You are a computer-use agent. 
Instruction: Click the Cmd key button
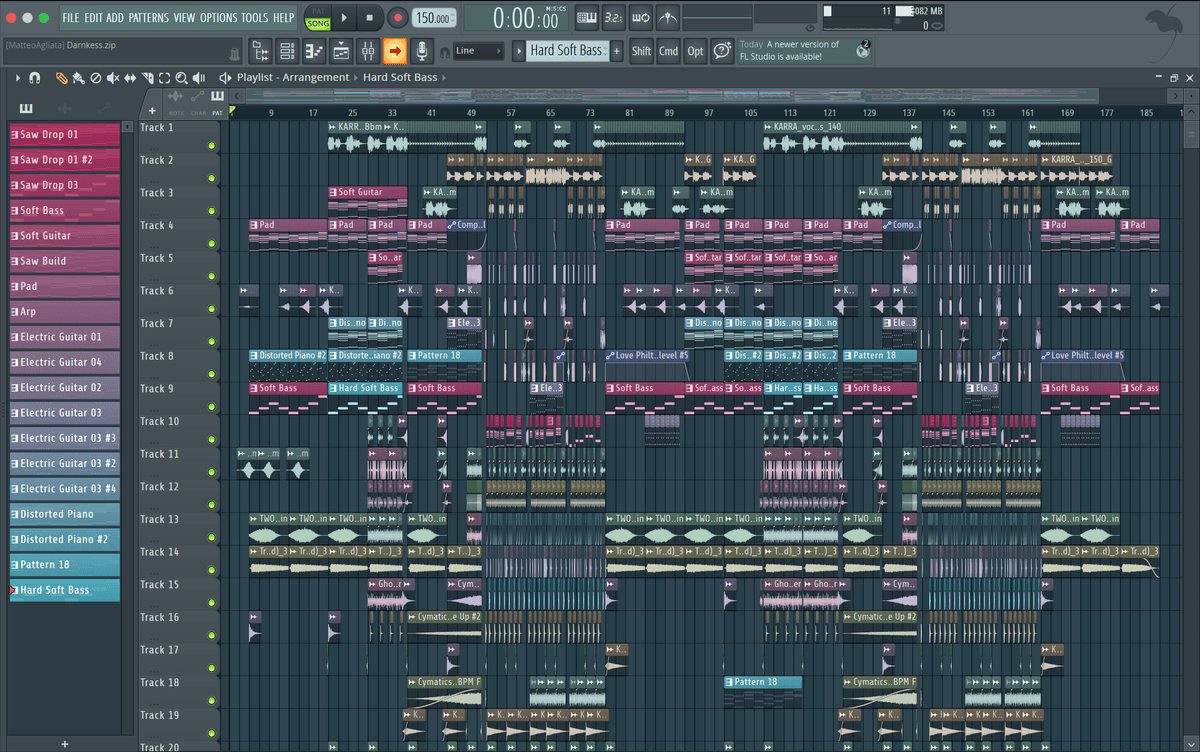tap(668, 51)
